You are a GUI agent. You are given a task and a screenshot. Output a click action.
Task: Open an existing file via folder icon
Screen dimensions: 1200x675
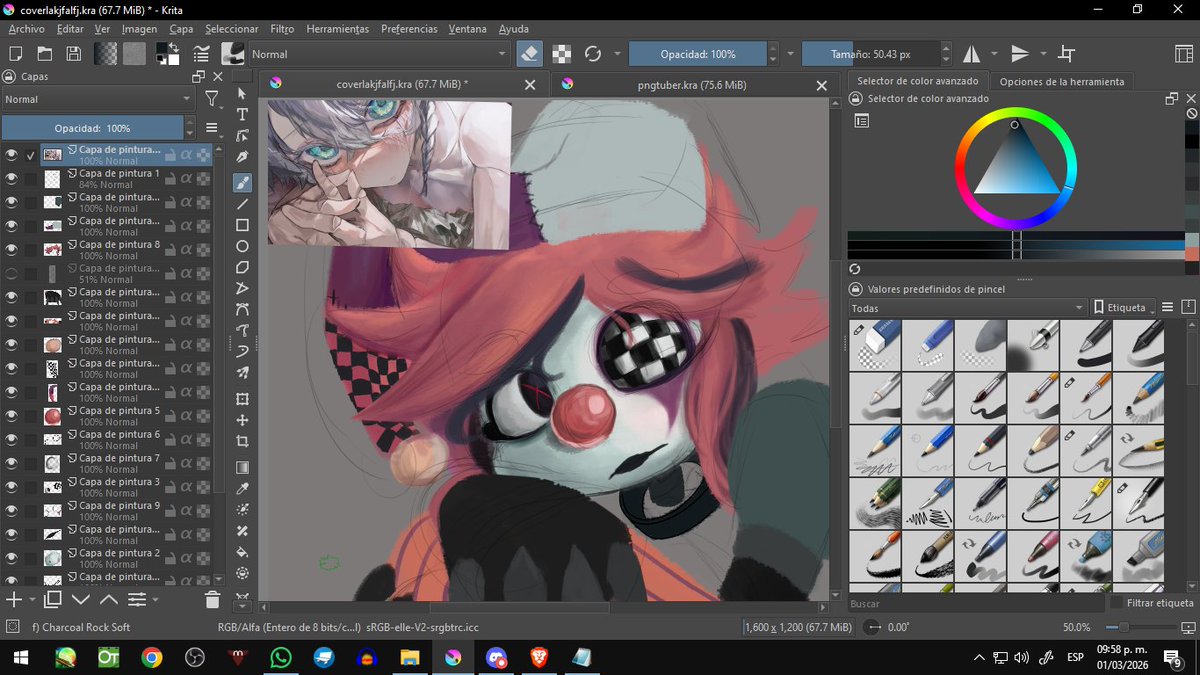pos(45,54)
